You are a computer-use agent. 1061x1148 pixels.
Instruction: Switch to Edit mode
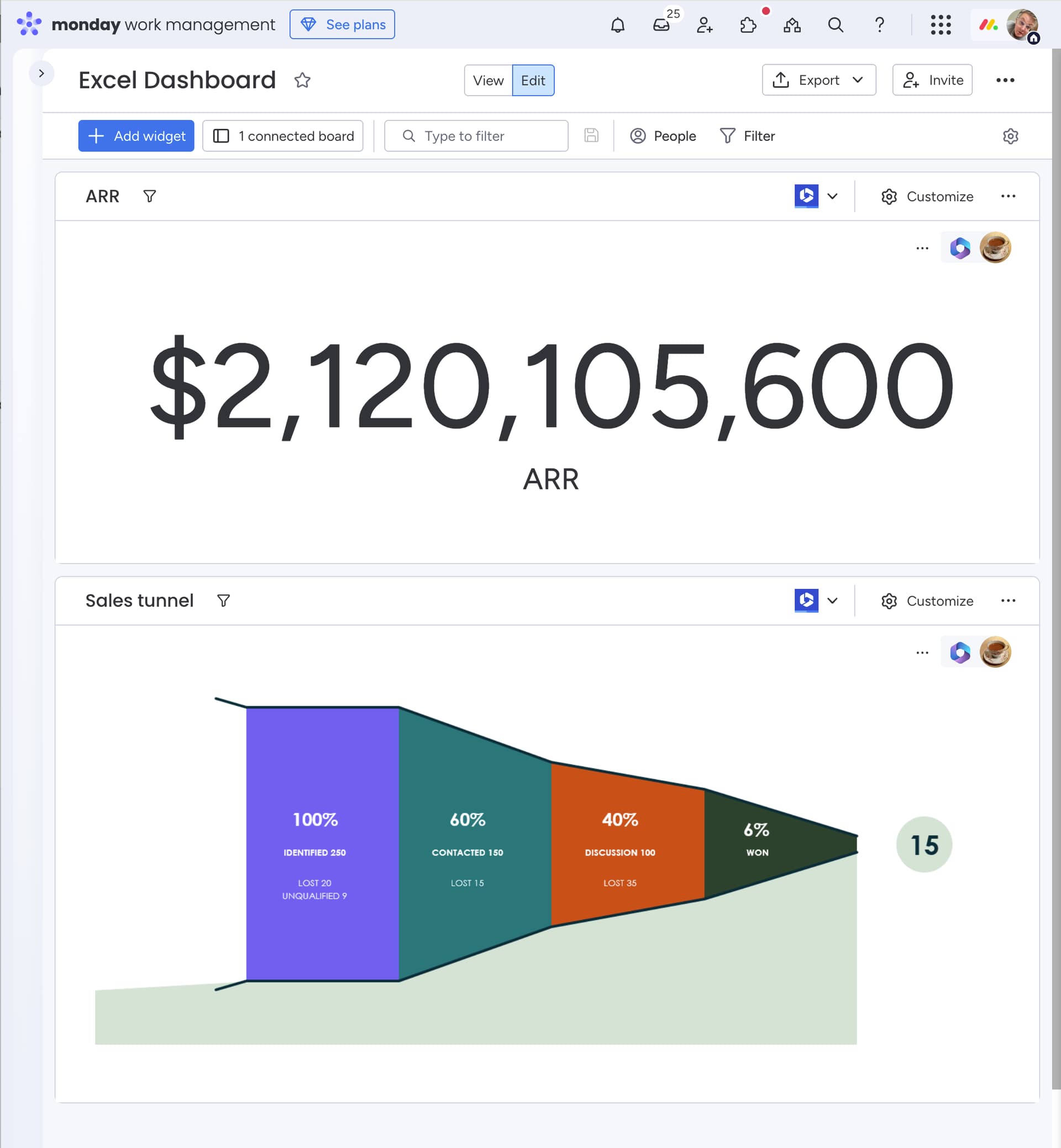(x=533, y=80)
